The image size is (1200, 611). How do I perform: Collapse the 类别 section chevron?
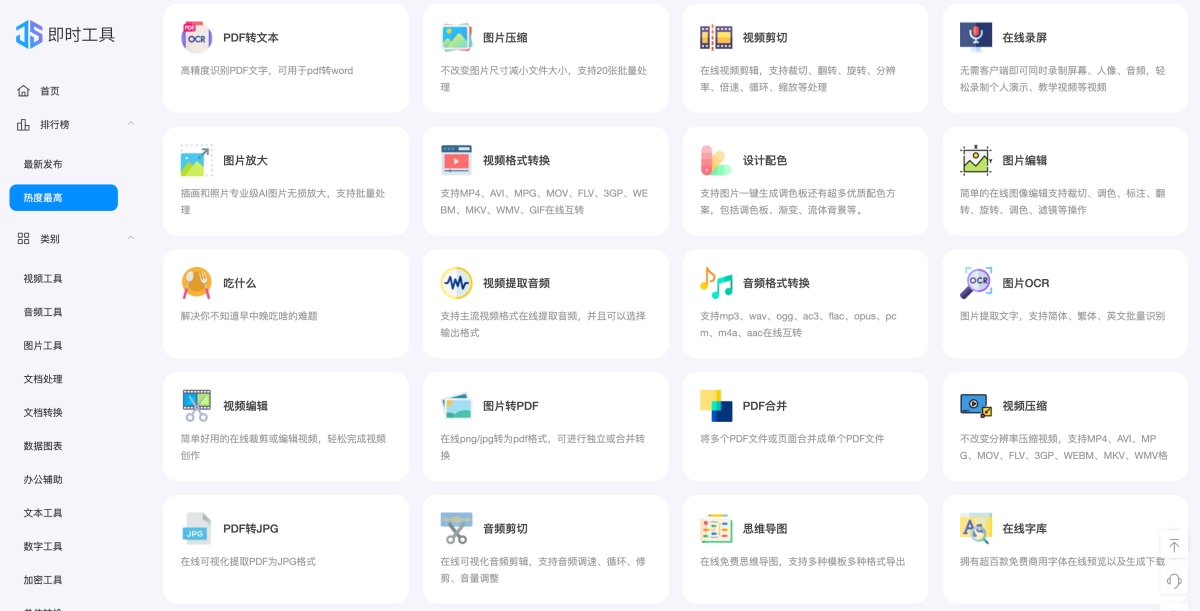pyautogui.click(x=131, y=239)
